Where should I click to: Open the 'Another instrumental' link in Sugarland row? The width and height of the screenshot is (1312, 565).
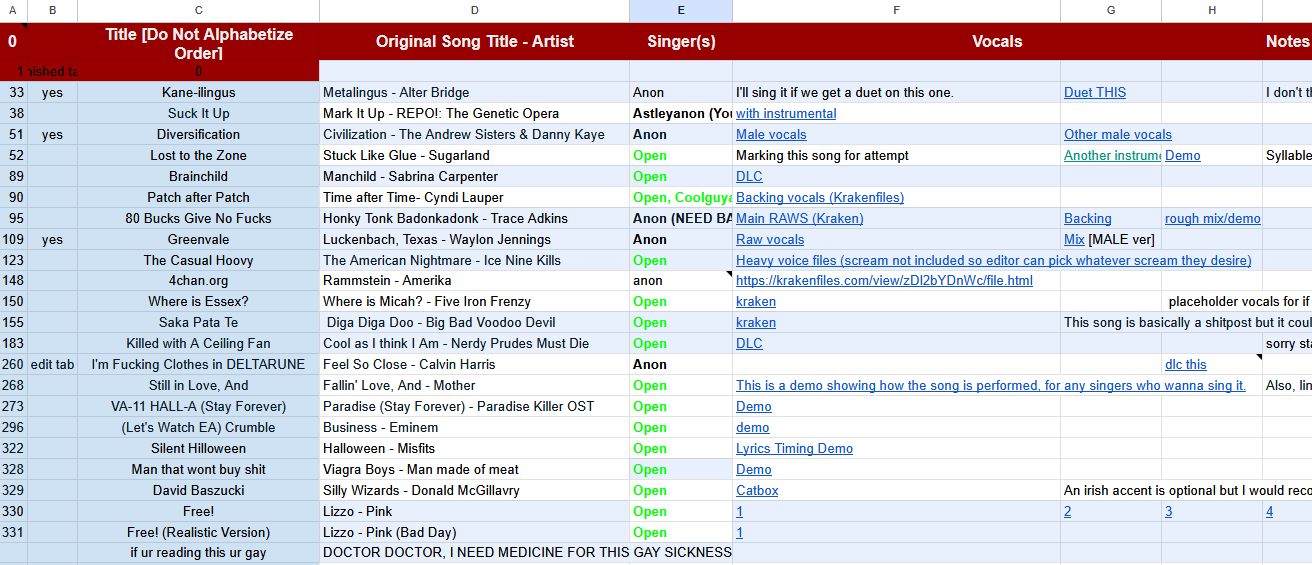1112,155
